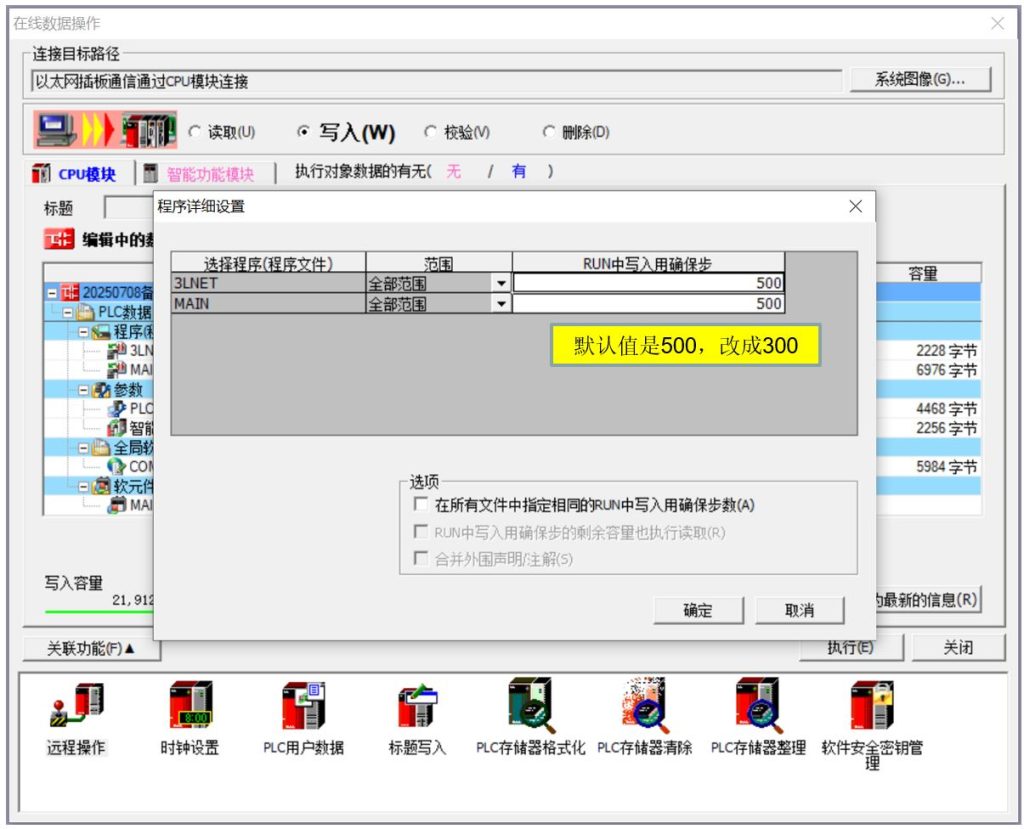Image resolution: width=1024 pixels, height=829 pixels.
Task: Open the 远程操作 remote operation icon
Action: click(x=76, y=705)
